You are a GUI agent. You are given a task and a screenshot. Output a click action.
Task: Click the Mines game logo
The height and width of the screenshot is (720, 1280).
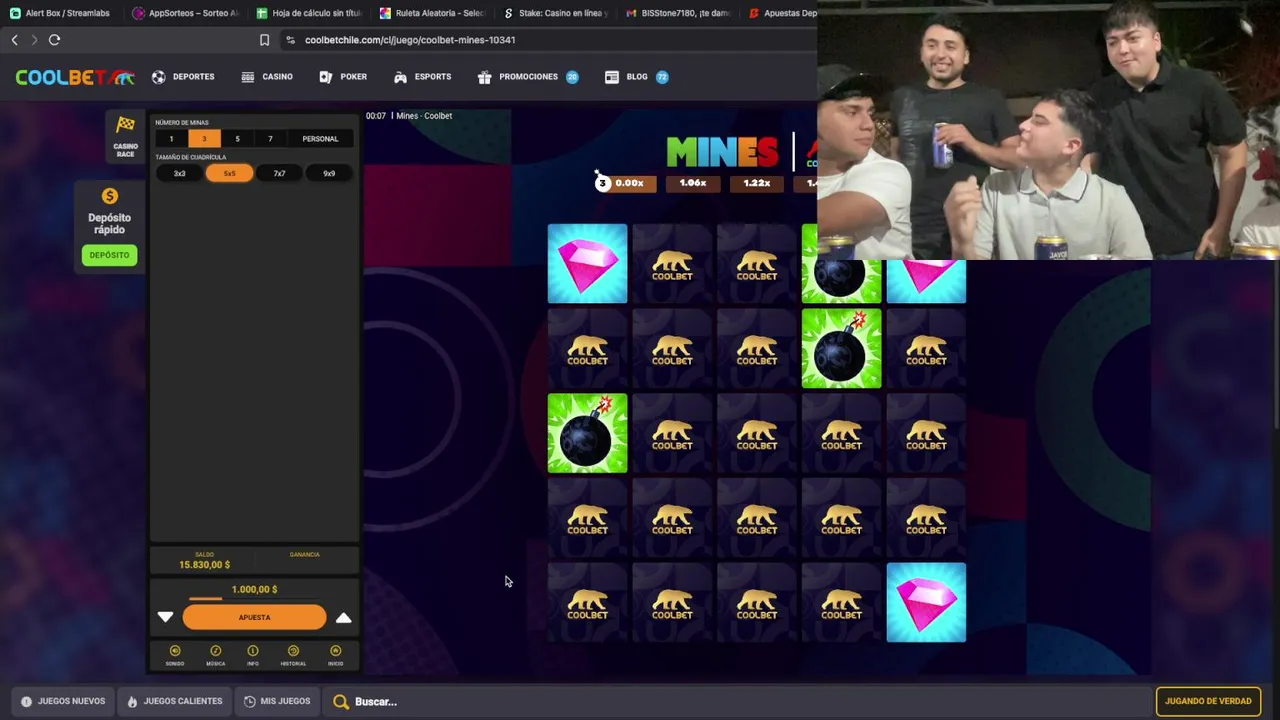point(722,152)
